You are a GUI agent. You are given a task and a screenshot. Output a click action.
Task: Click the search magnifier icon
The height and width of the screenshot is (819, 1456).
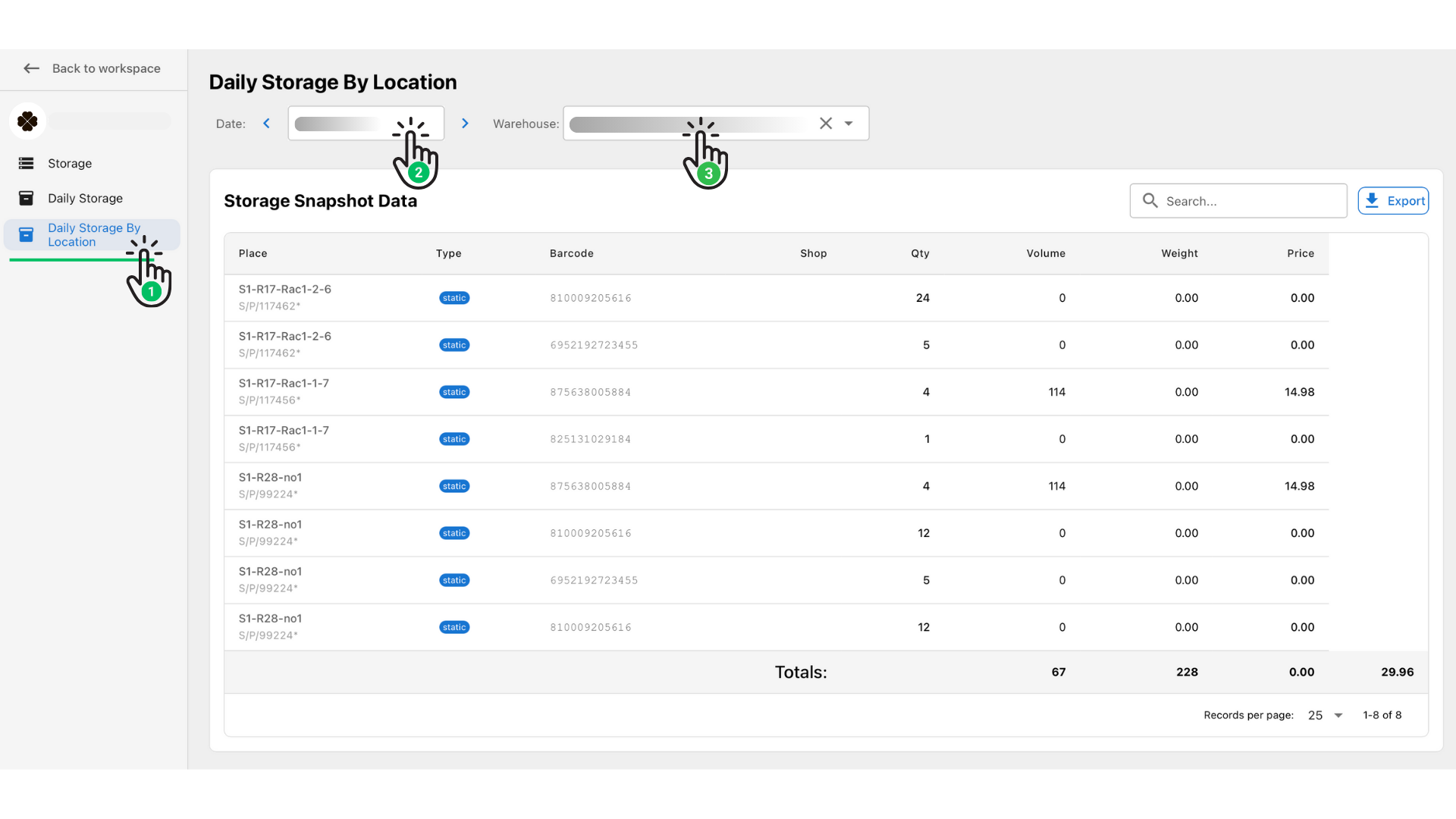coord(1149,200)
